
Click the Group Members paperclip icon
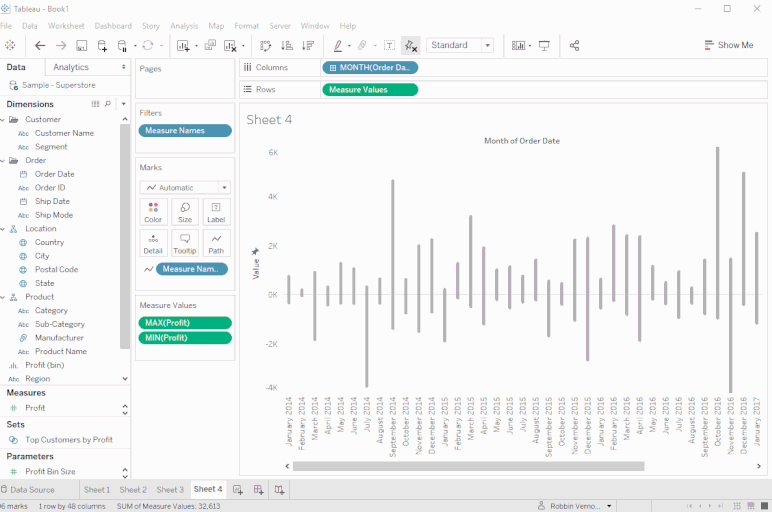362,45
